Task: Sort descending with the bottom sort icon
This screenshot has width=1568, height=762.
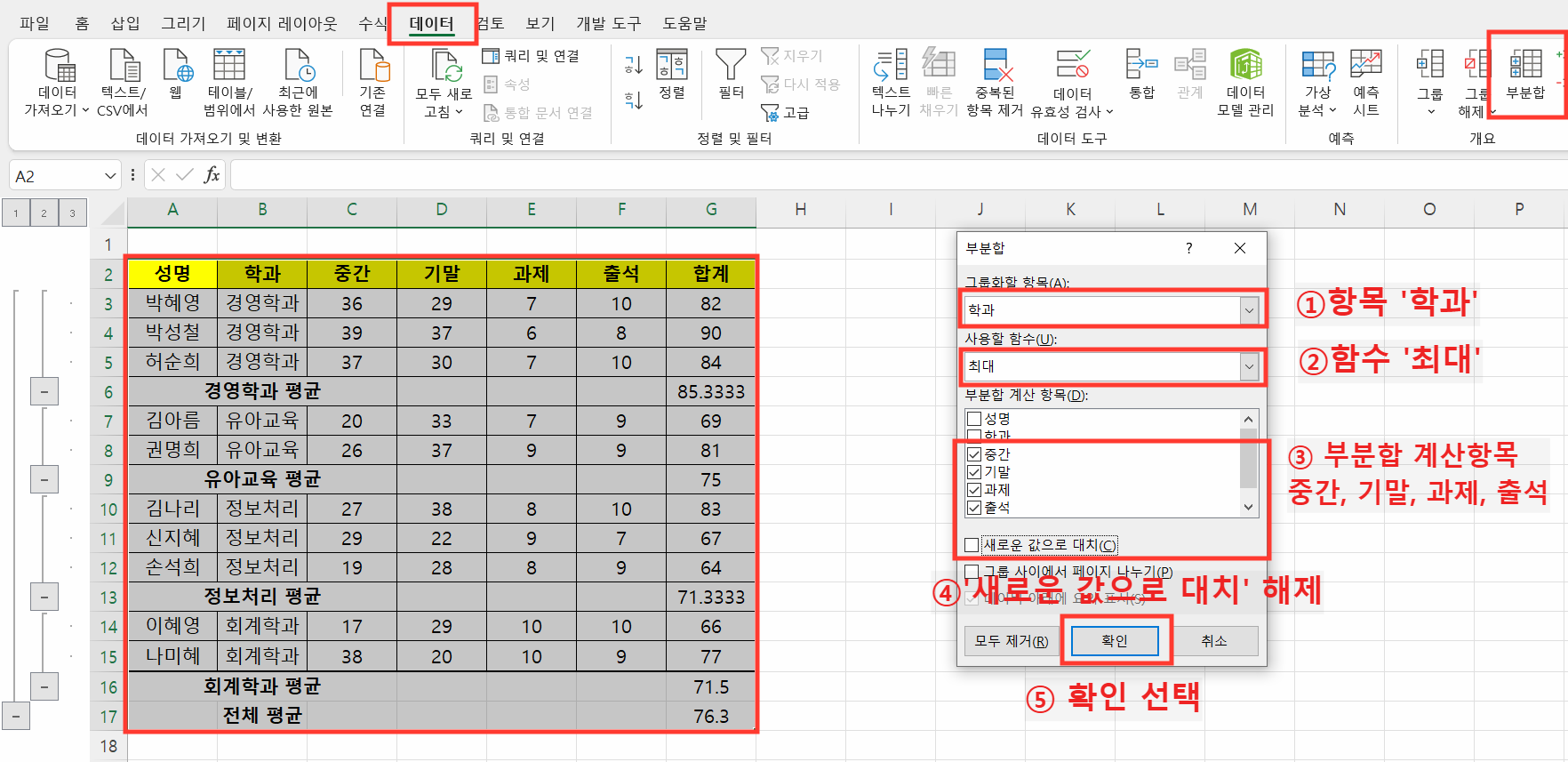Action: [633, 100]
